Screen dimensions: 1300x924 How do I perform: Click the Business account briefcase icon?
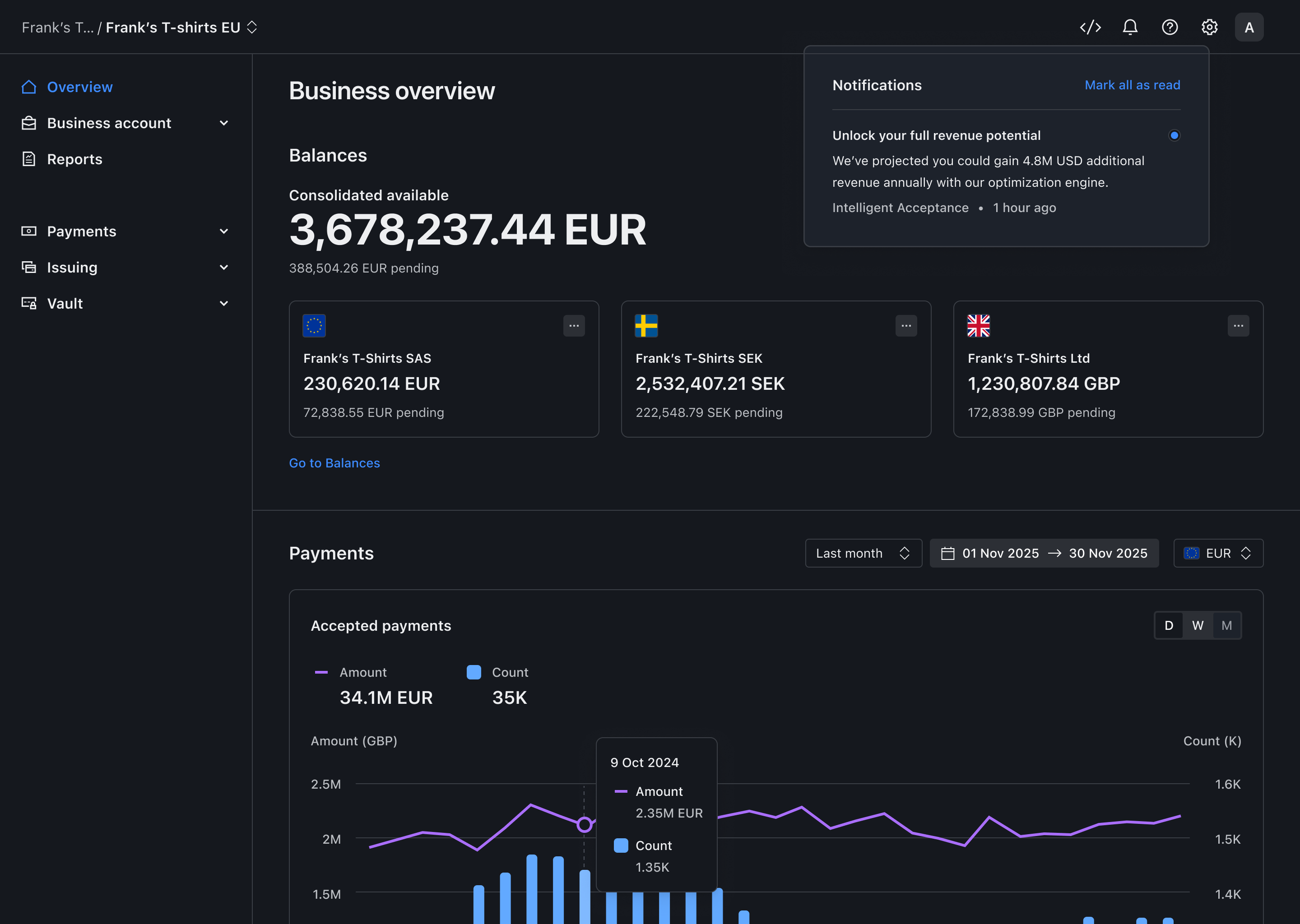29,123
